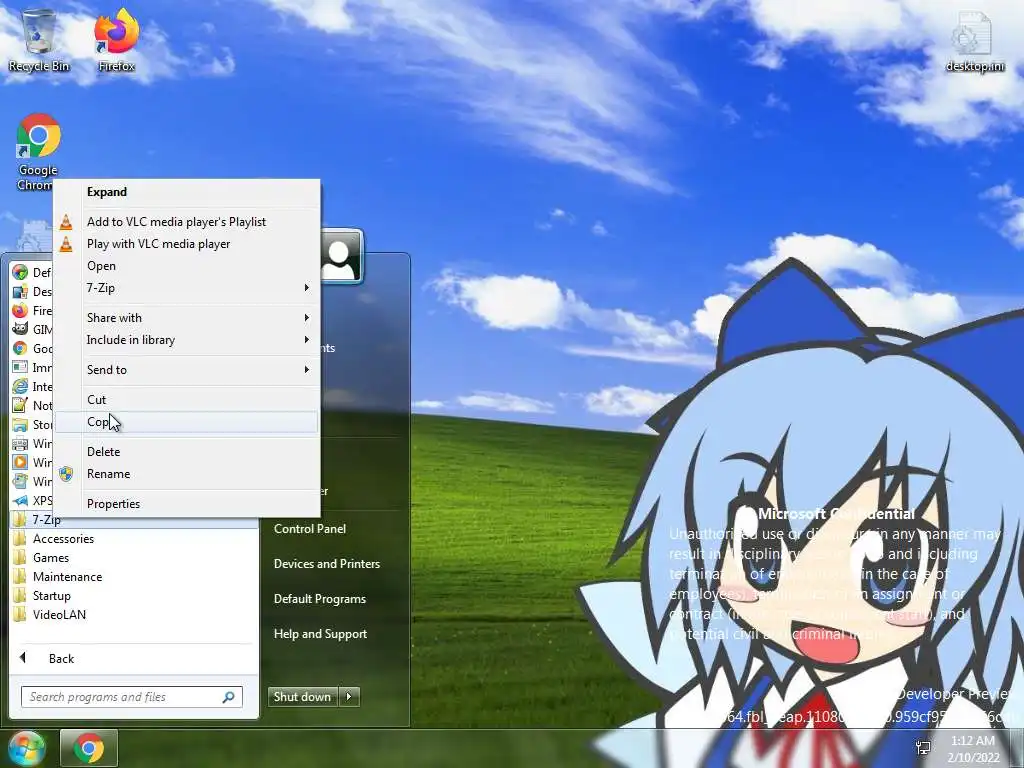Click the Startup folder icon
Image resolution: width=1024 pixels, height=768 pixels.
20,596
